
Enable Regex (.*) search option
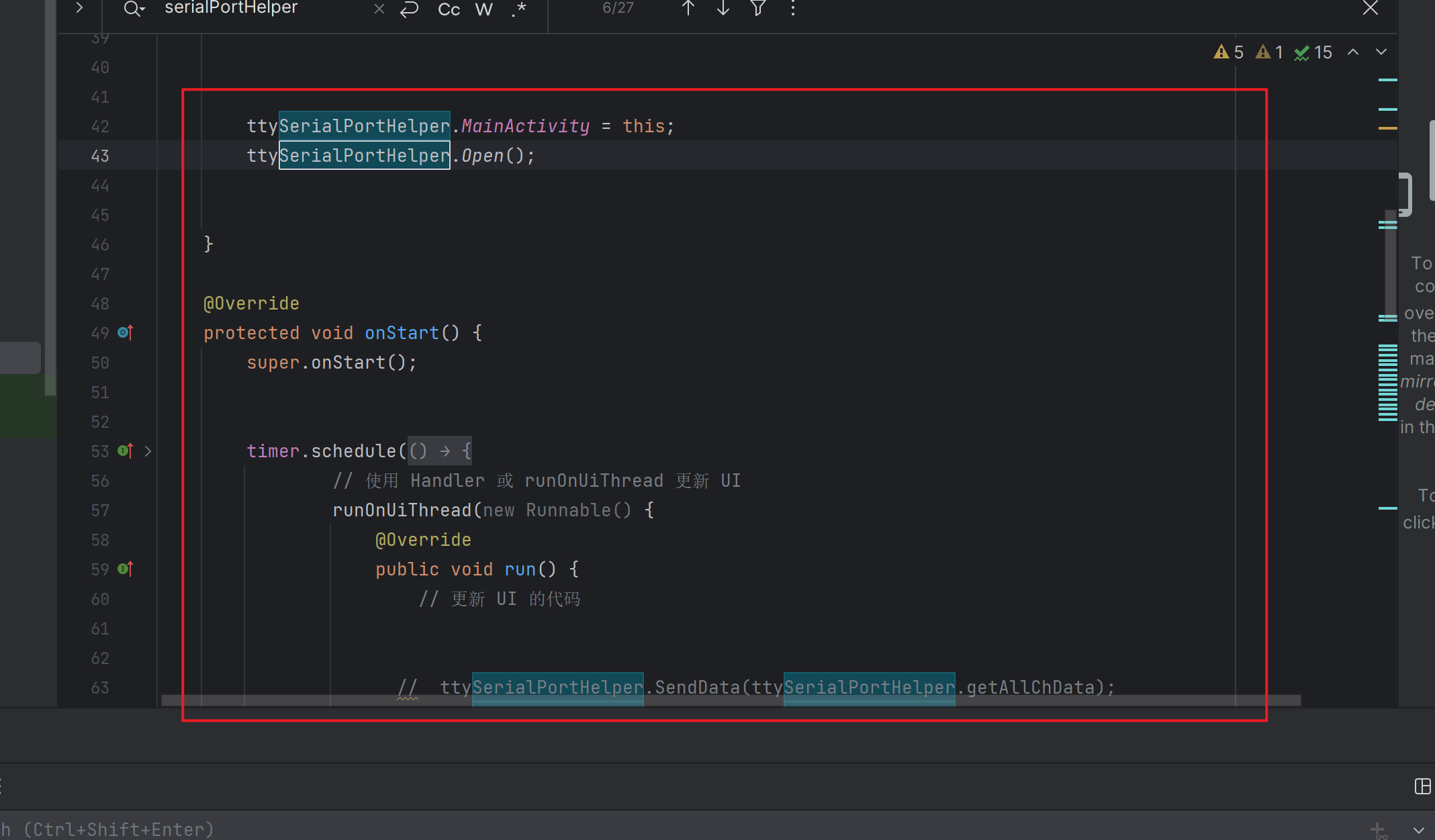tap(518, 9)
